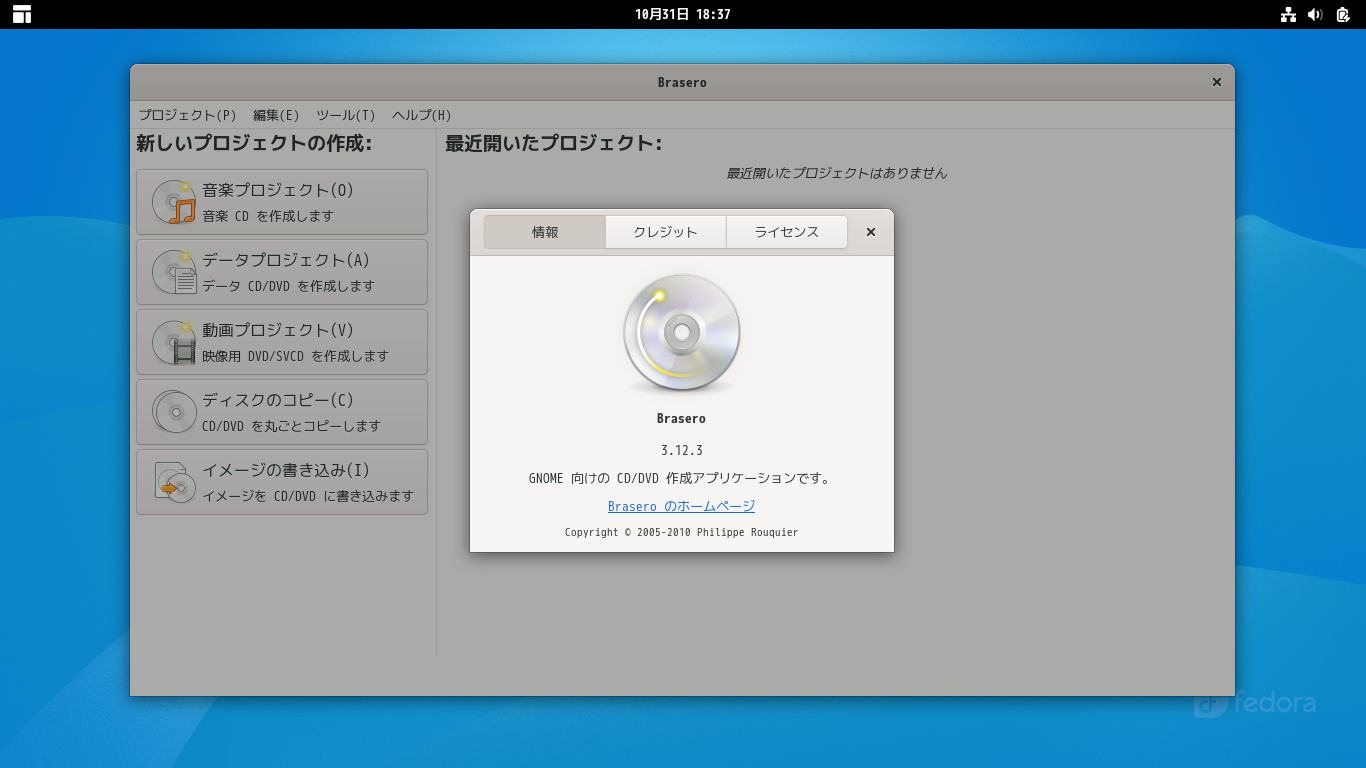Click the video project disc icon with film strip
This screenshot has width=1366, height=768.
(174, 342)
